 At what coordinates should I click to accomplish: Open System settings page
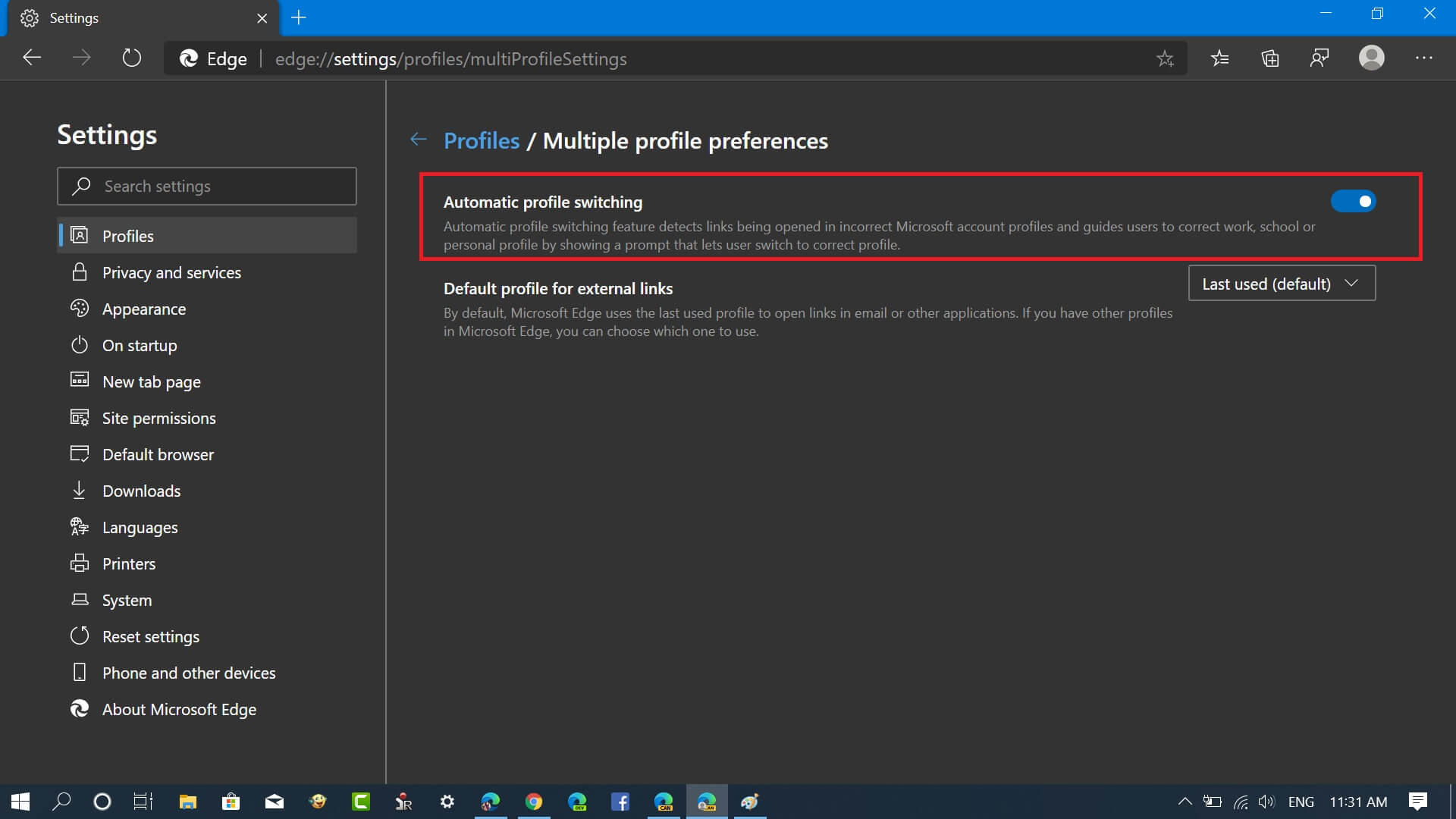pos(126,600)
